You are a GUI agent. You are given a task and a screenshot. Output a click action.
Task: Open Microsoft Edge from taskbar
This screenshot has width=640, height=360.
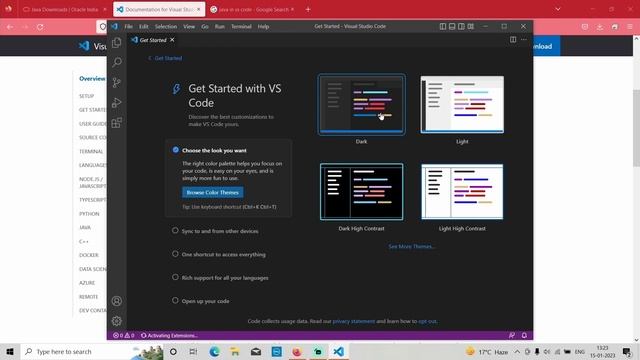(214, 351)
